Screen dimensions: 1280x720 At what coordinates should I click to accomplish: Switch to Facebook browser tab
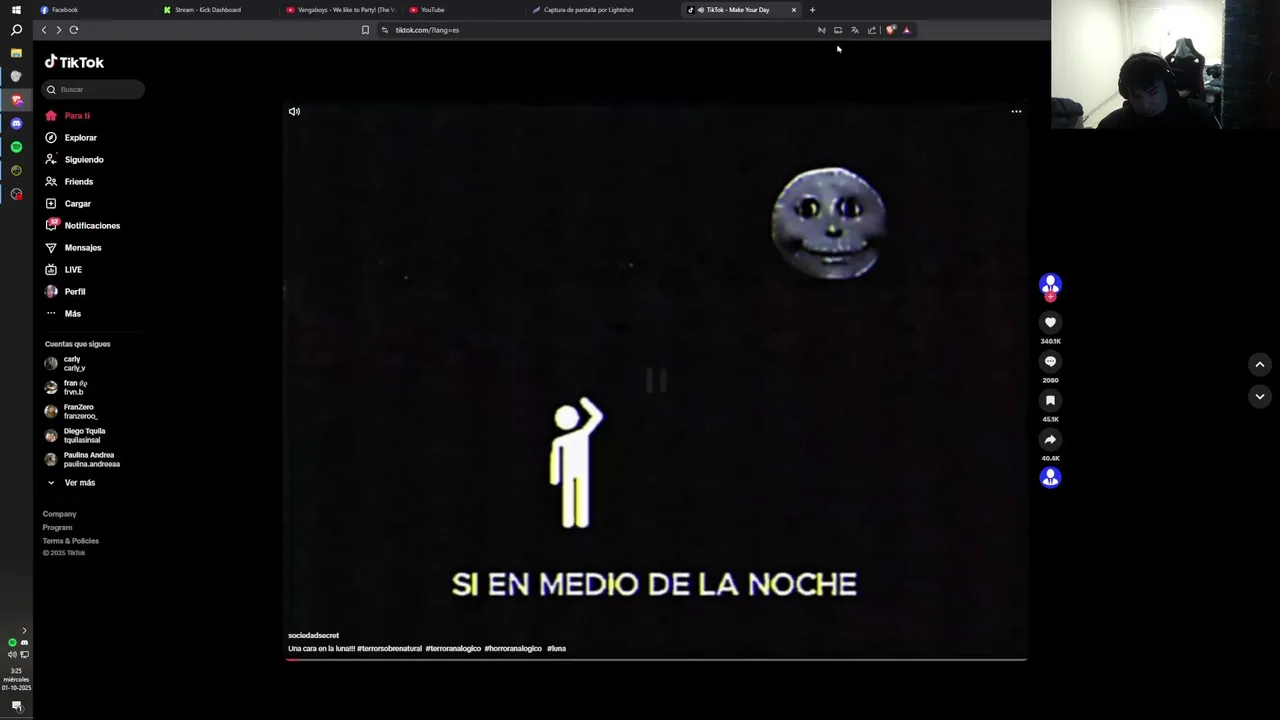click(x=95, y=10)
